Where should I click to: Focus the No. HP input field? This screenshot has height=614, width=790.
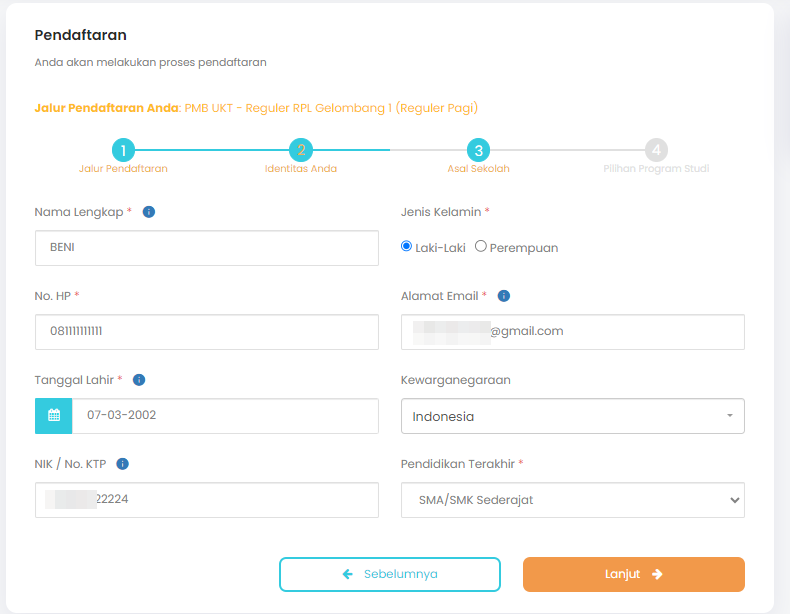[207, 332]
